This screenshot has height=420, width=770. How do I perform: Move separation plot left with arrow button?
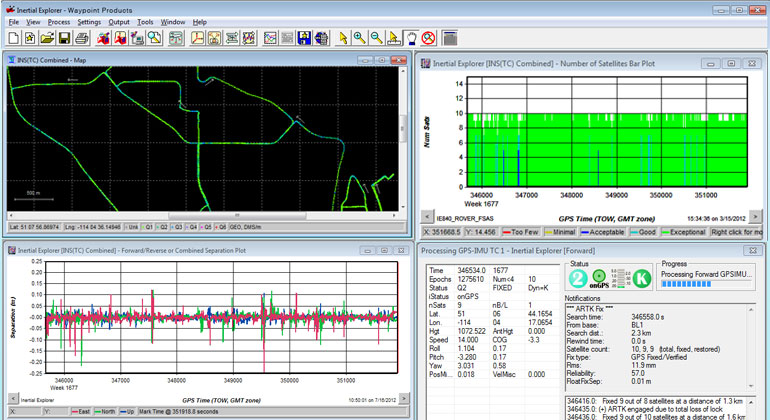[13, 398]
